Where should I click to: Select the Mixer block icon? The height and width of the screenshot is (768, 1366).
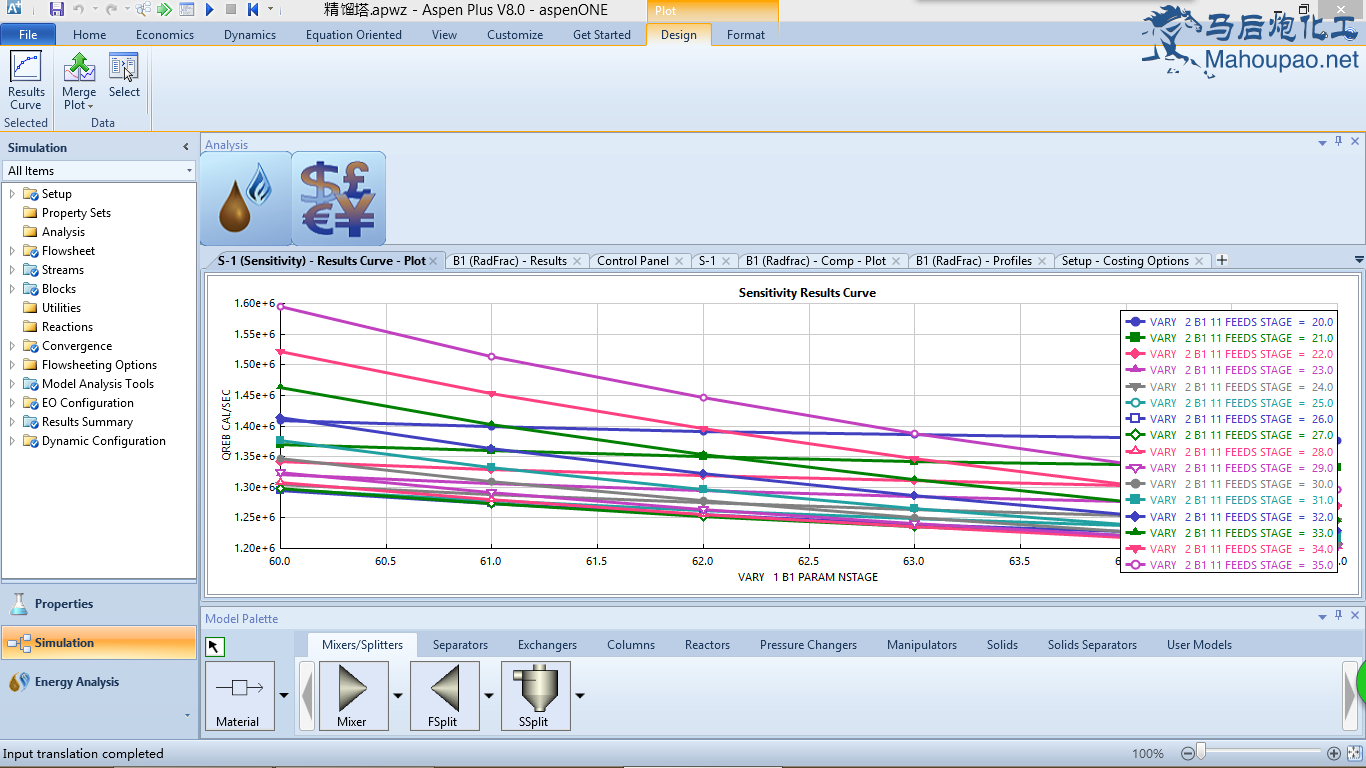(352, 696)
